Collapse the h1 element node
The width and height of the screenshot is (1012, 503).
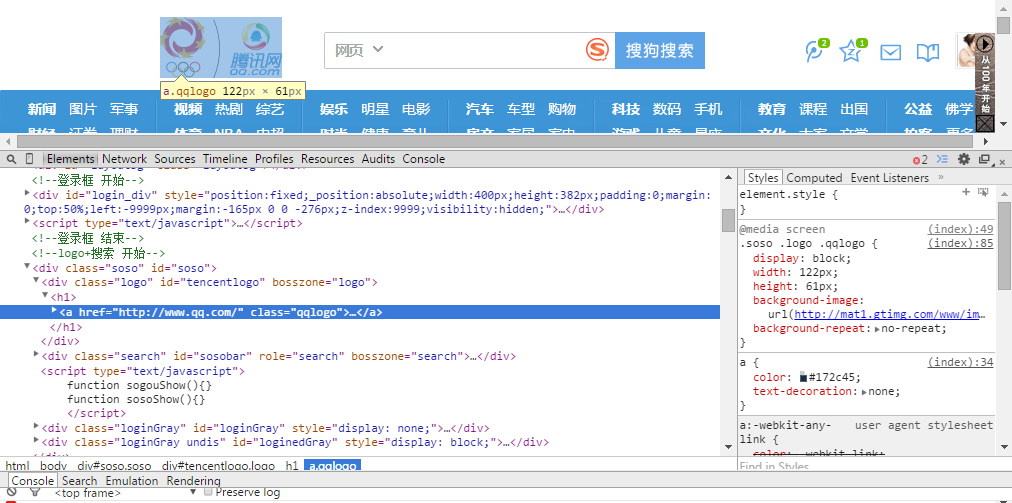click(x=45, y=295)
